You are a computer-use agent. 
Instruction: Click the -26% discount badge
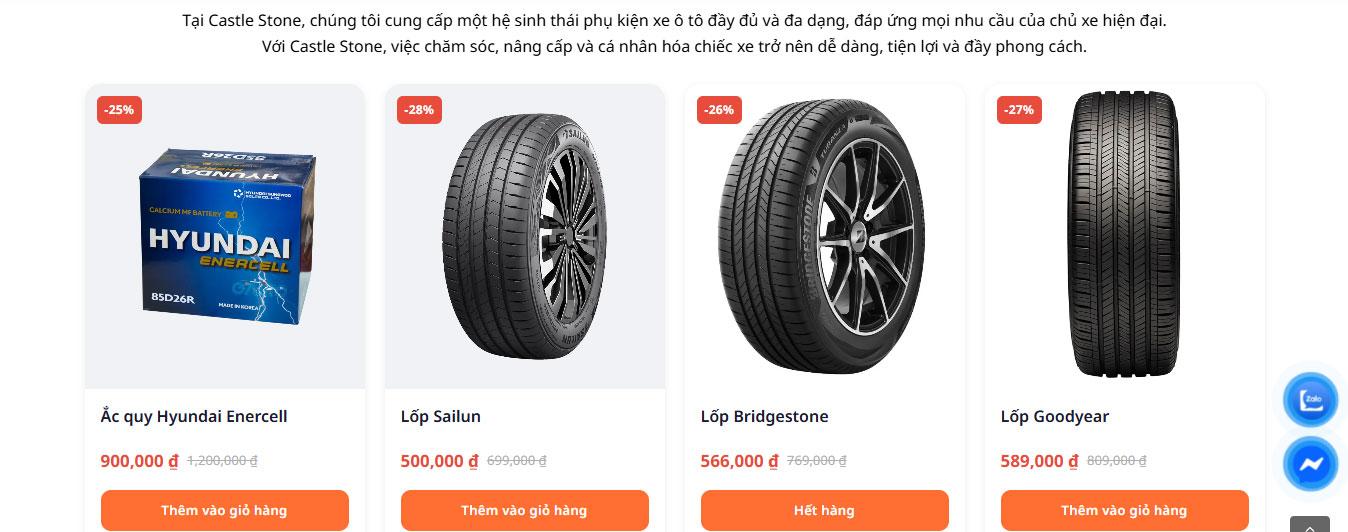pyautogui.click(x=719, y=110)
